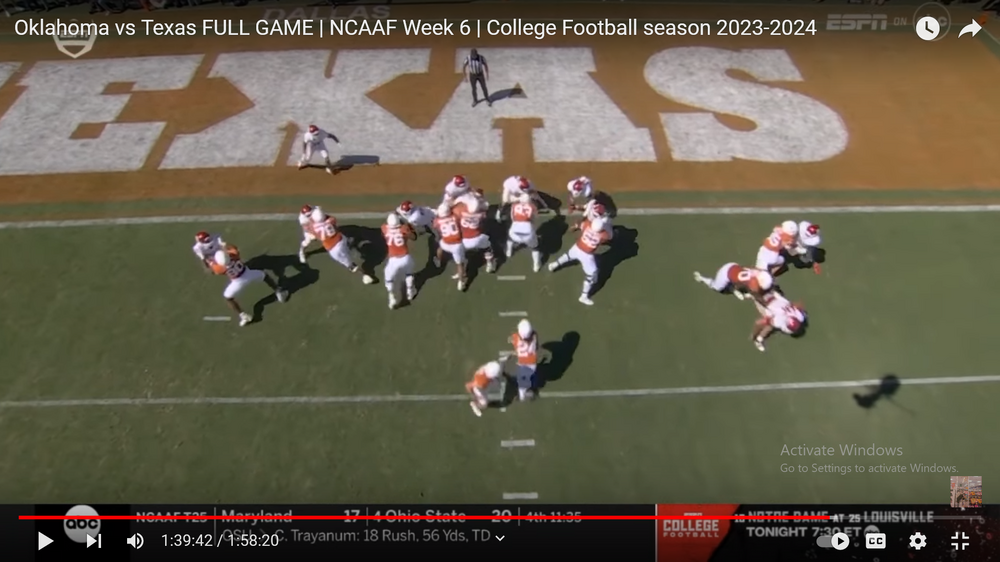
Task: Exit full screen mode
Action: (960, 541)
